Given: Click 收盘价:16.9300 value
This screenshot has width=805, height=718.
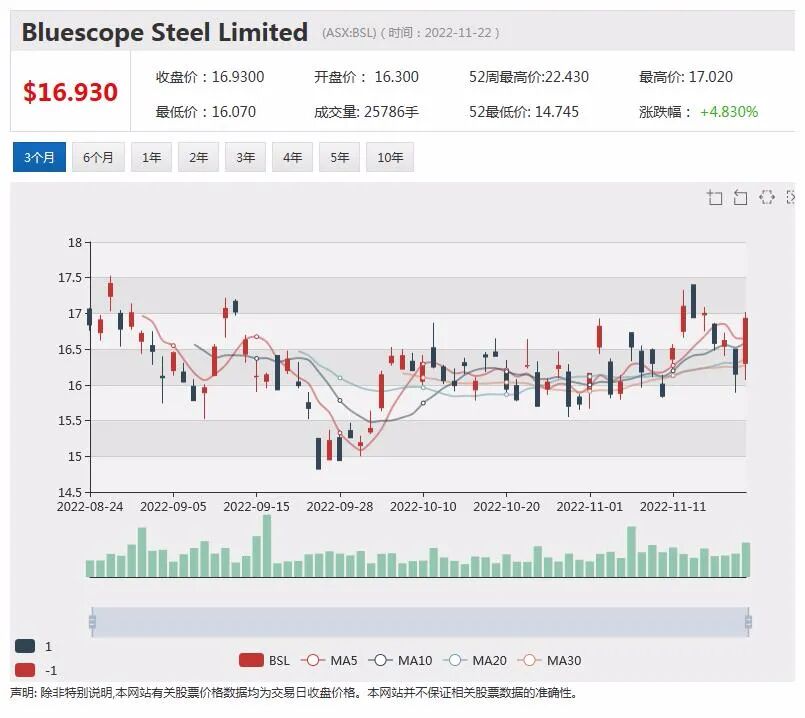Looking at the screenshot, I should pyautogui.click(x=210, y=77).
